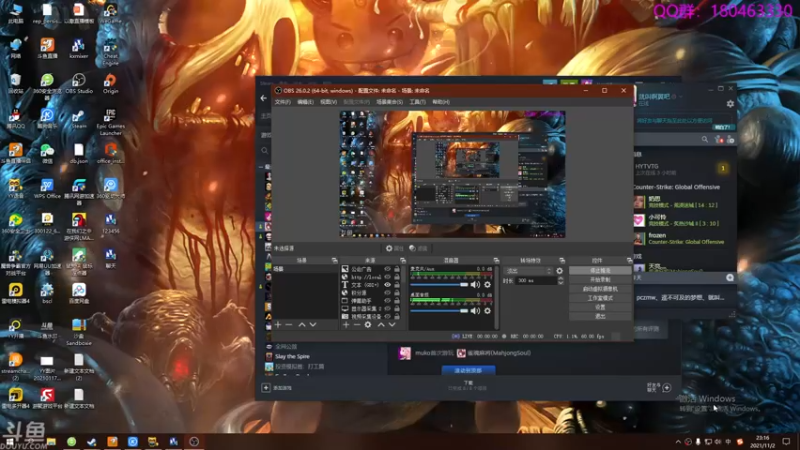Click Steam library search magnifier icon
Screen dimensions: 800x450
click(x=265, y=151)
